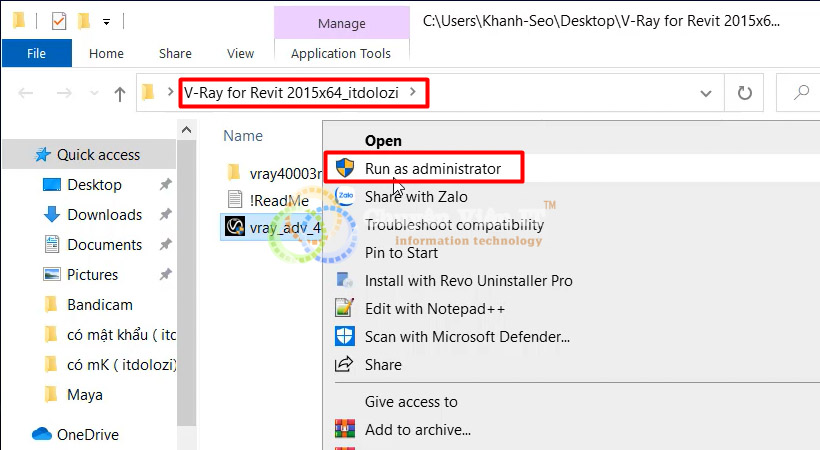Choose Edit with Notepad++

click(x=435, y=309)
